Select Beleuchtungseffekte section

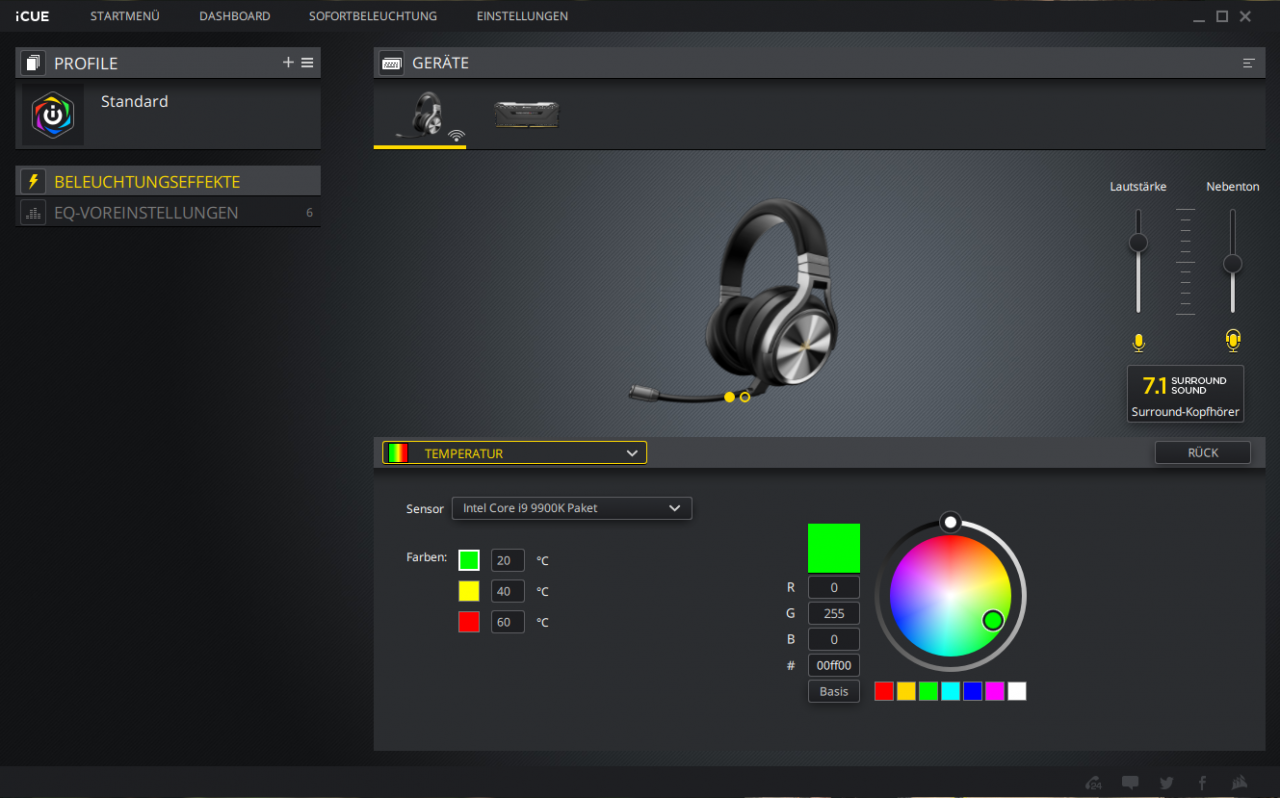coord(168,181)
